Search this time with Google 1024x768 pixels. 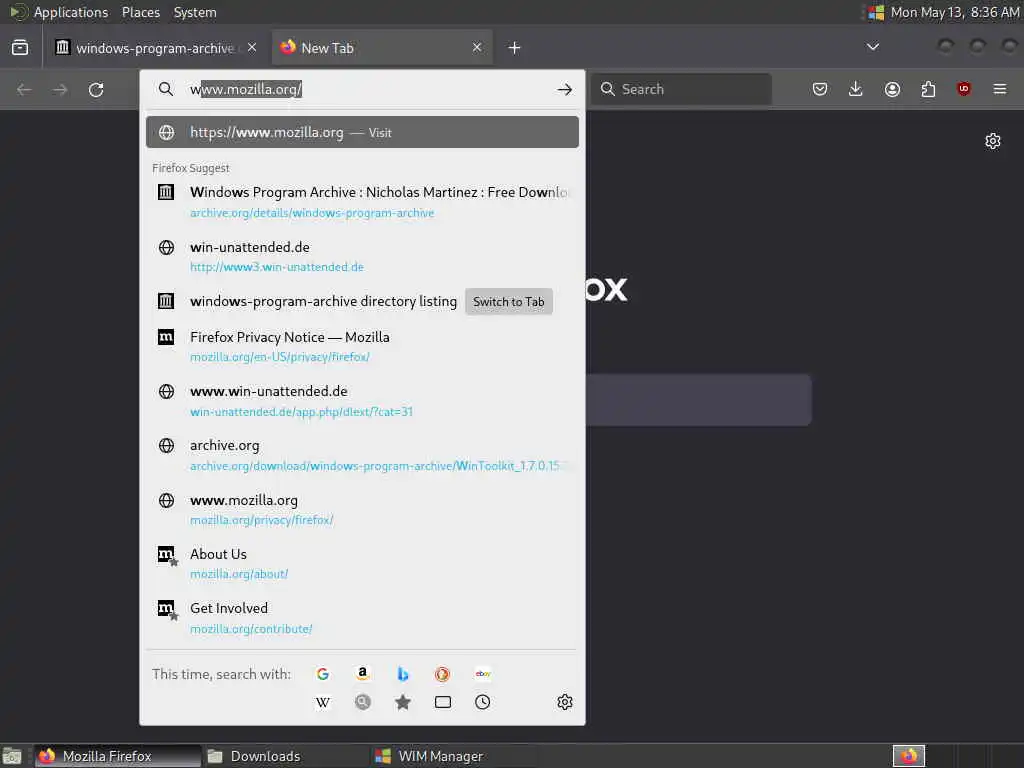(323, 674)
